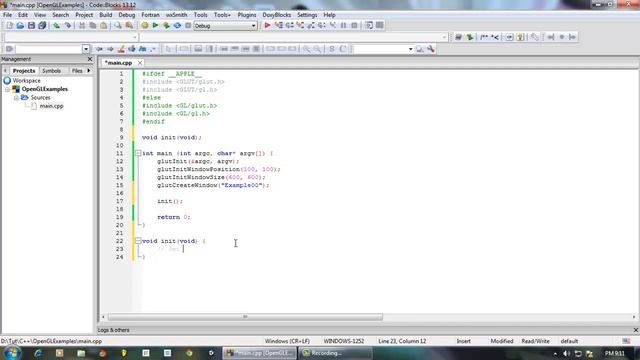Viewport: 640px width, 360px height.
Task: Collapse the main function fold marker
Action: [138, 153]
